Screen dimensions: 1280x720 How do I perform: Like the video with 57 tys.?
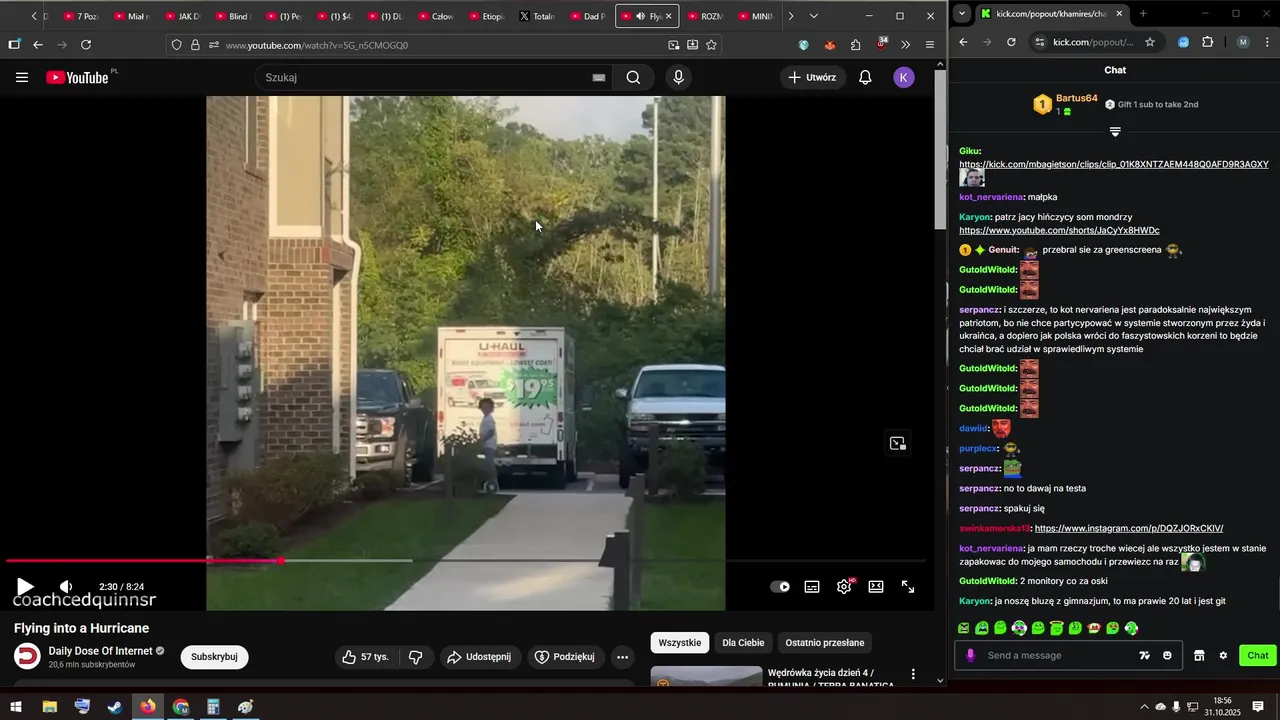[365, 657]
